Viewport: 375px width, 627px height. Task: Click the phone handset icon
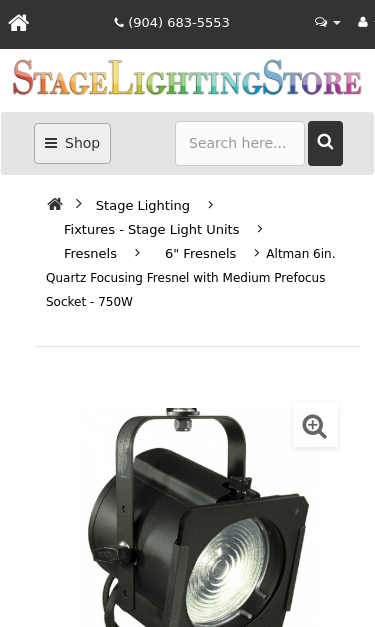tap(119, 23)
